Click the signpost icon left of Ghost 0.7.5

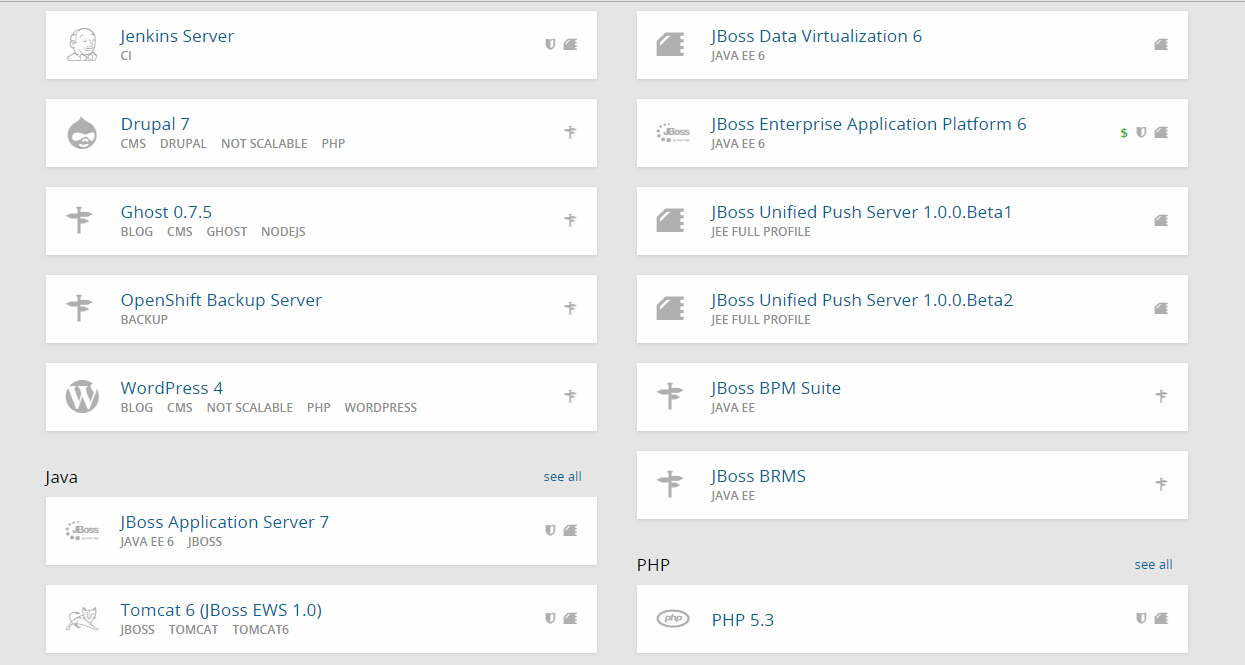80,221
